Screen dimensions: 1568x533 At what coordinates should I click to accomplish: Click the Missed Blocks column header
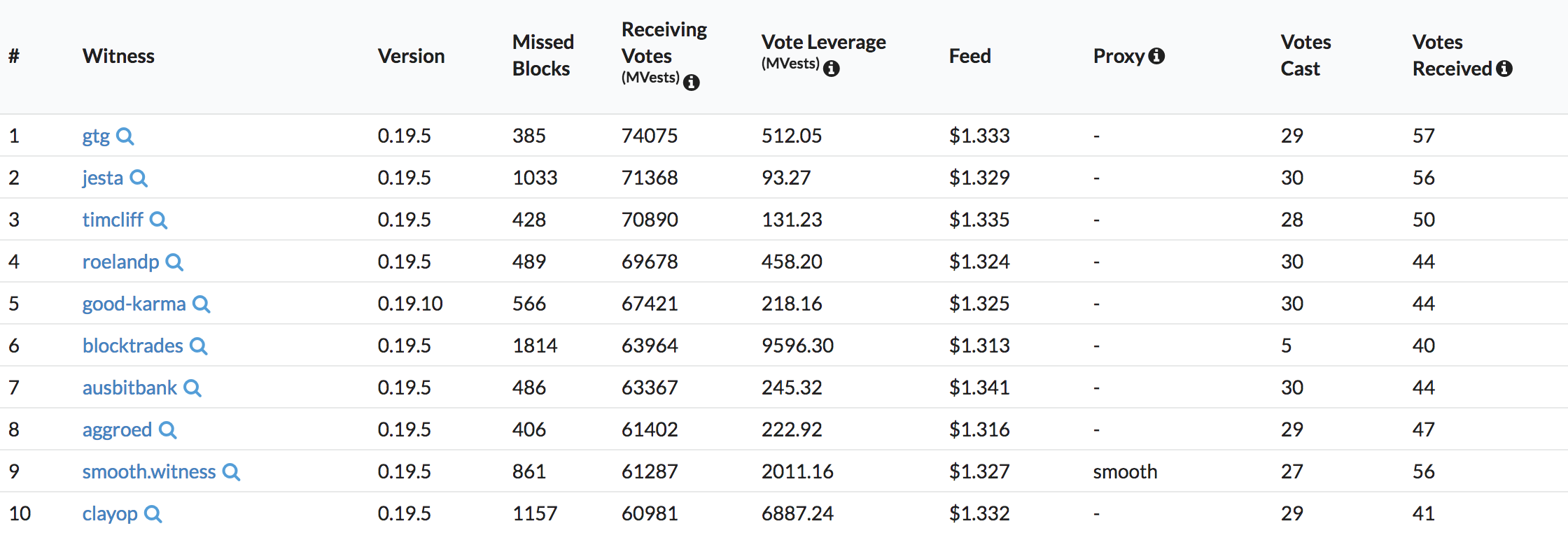tap(542, 55)
